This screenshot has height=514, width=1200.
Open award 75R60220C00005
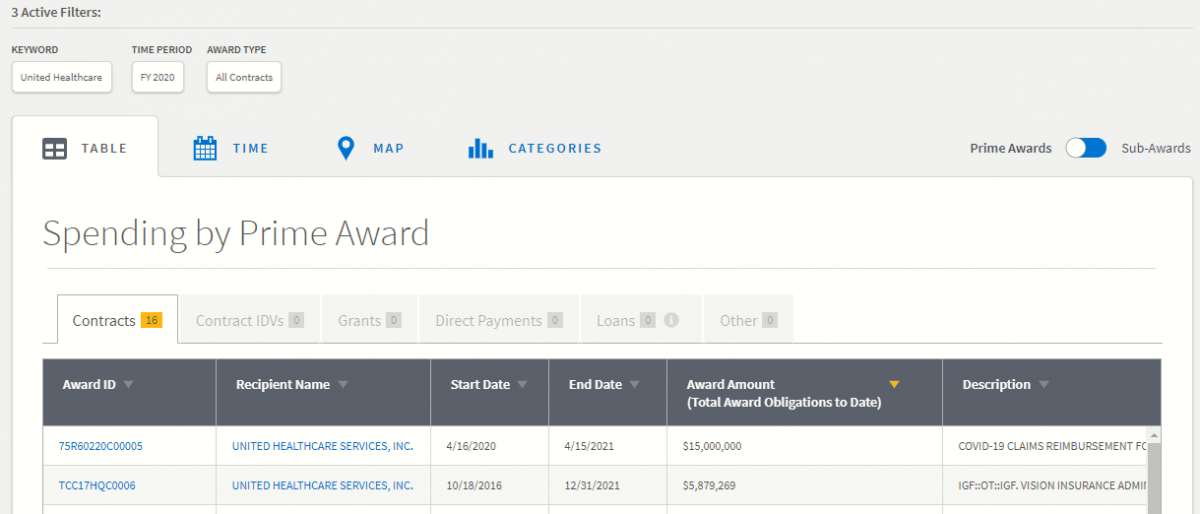101,446
